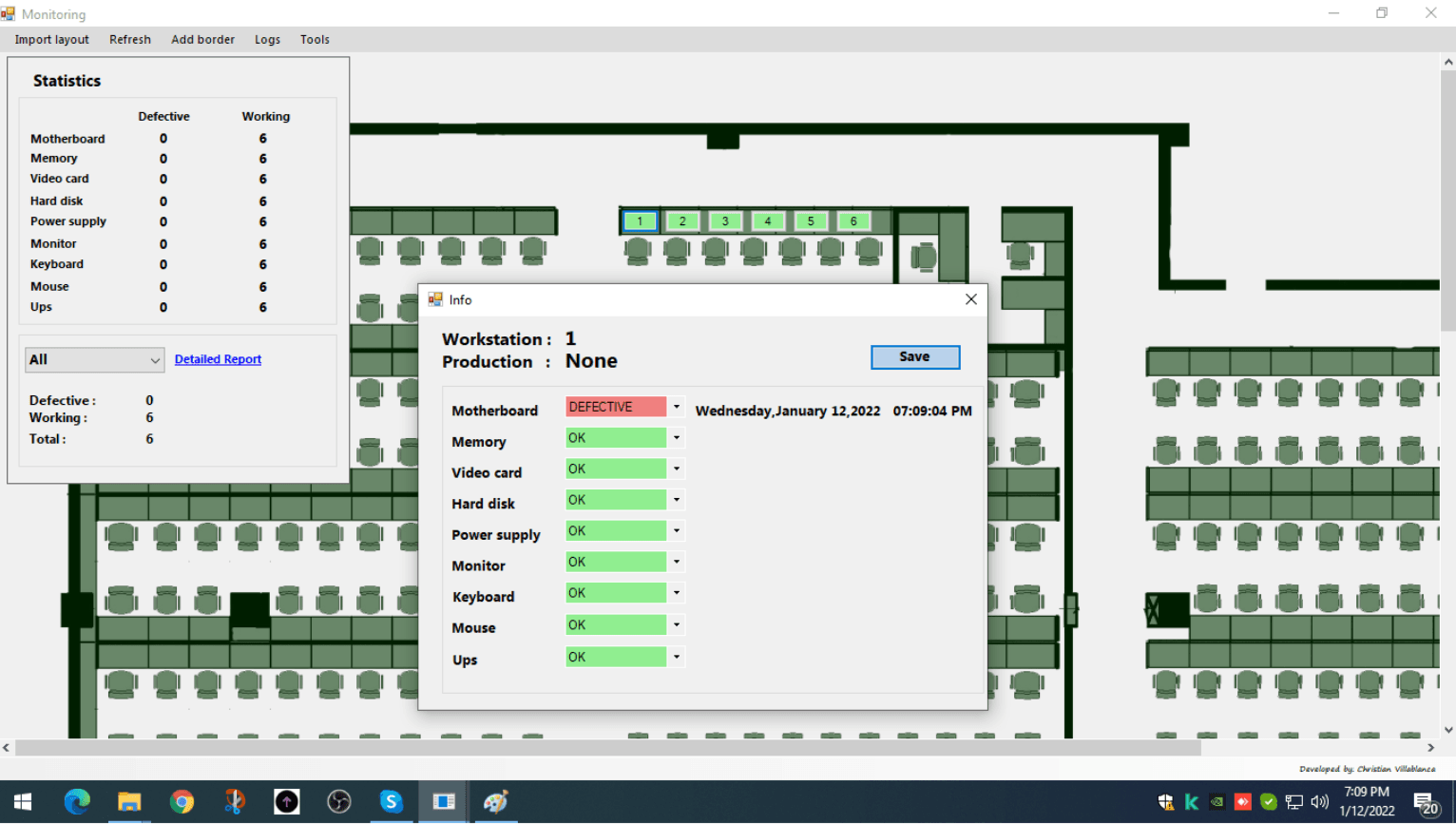Viewport: 1456px width, 824px height.
Task: Open the volume control in the tray
Action: pyautogui.click(x=1320, y=801)
